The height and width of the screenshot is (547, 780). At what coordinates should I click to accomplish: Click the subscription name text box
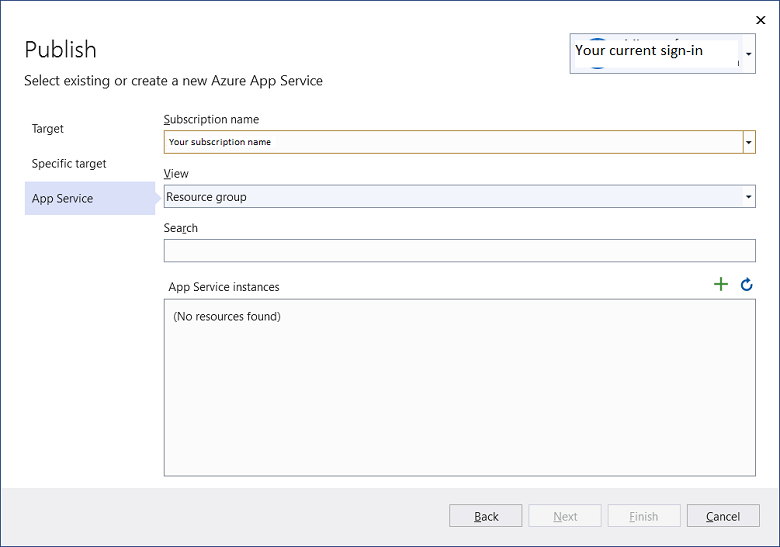click(452, 142)
